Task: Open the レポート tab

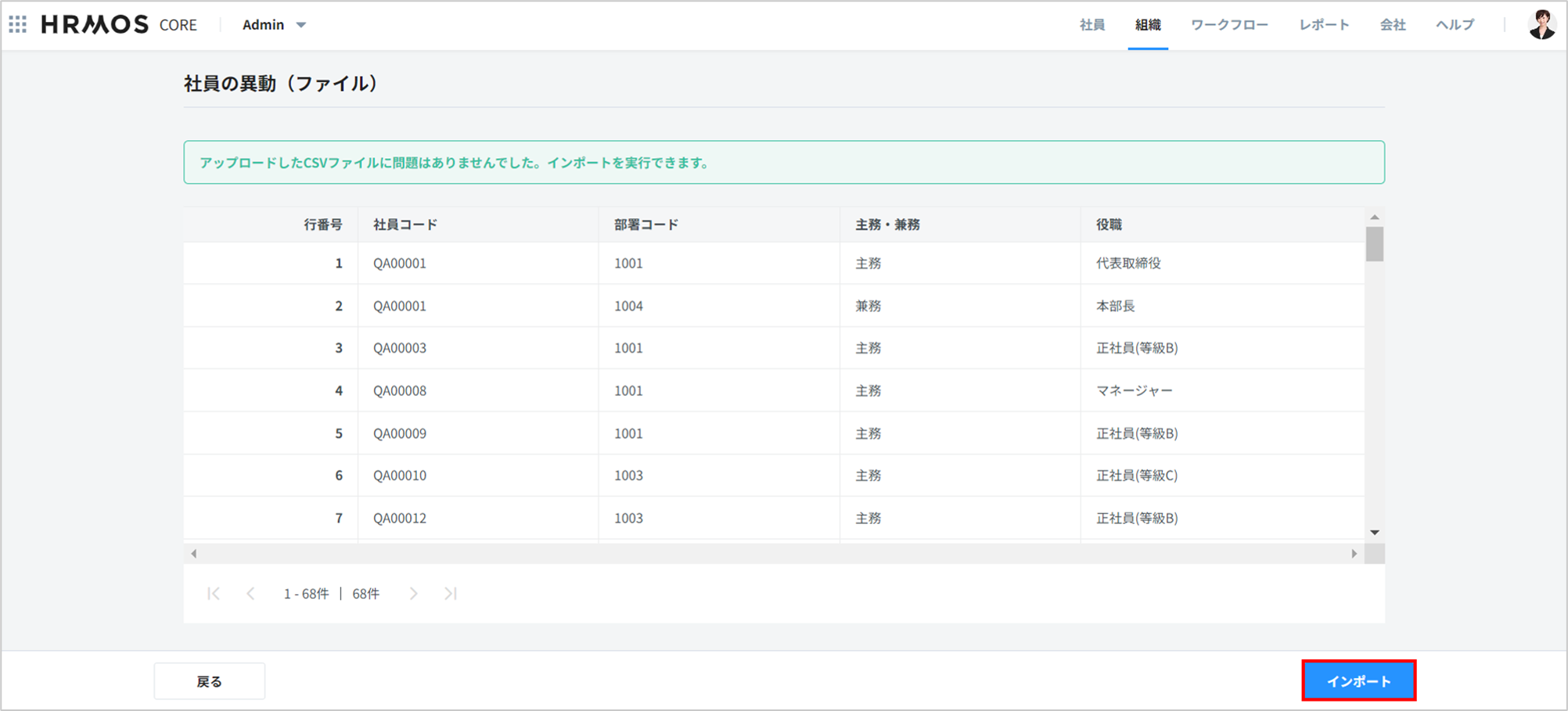Action: pyautogui.click(x=1324, y=25)
